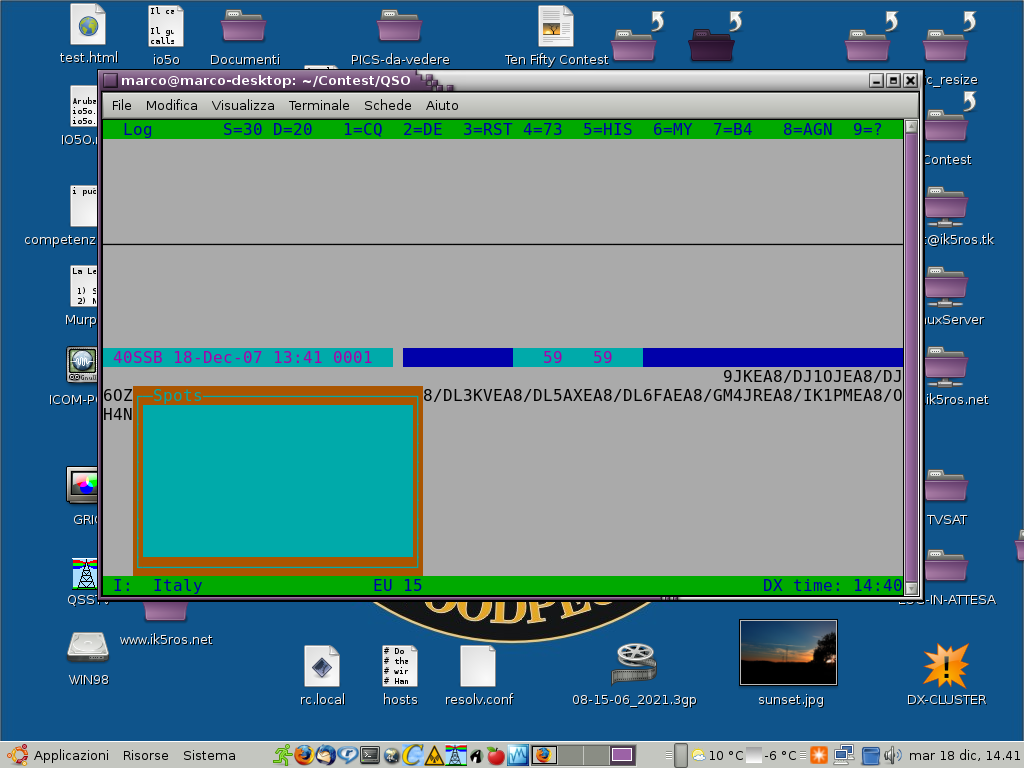Open the Aiuto menu

click(442, 105)
